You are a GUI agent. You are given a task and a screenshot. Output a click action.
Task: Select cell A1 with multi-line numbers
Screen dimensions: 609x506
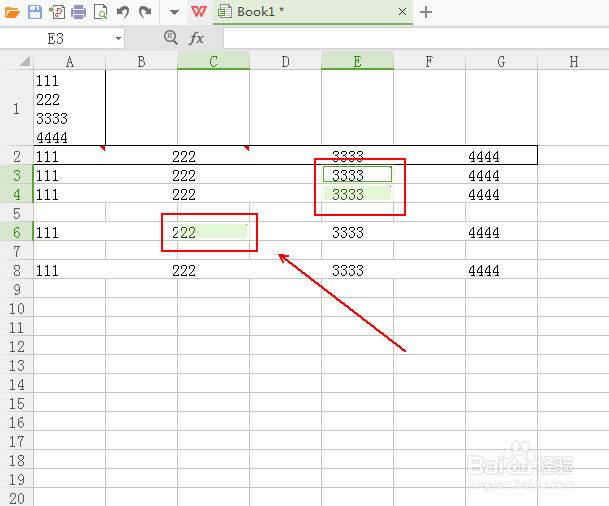click(70, 108)
